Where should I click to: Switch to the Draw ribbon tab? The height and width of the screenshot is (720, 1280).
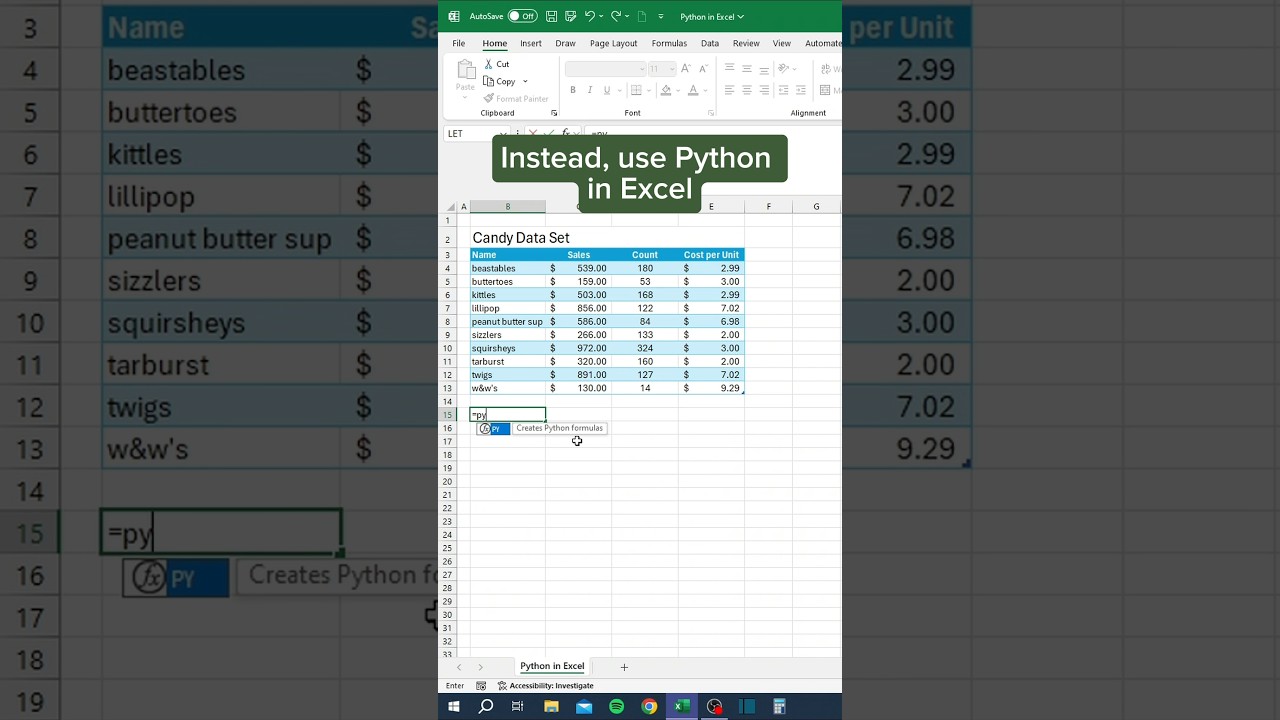coord(565,43)
